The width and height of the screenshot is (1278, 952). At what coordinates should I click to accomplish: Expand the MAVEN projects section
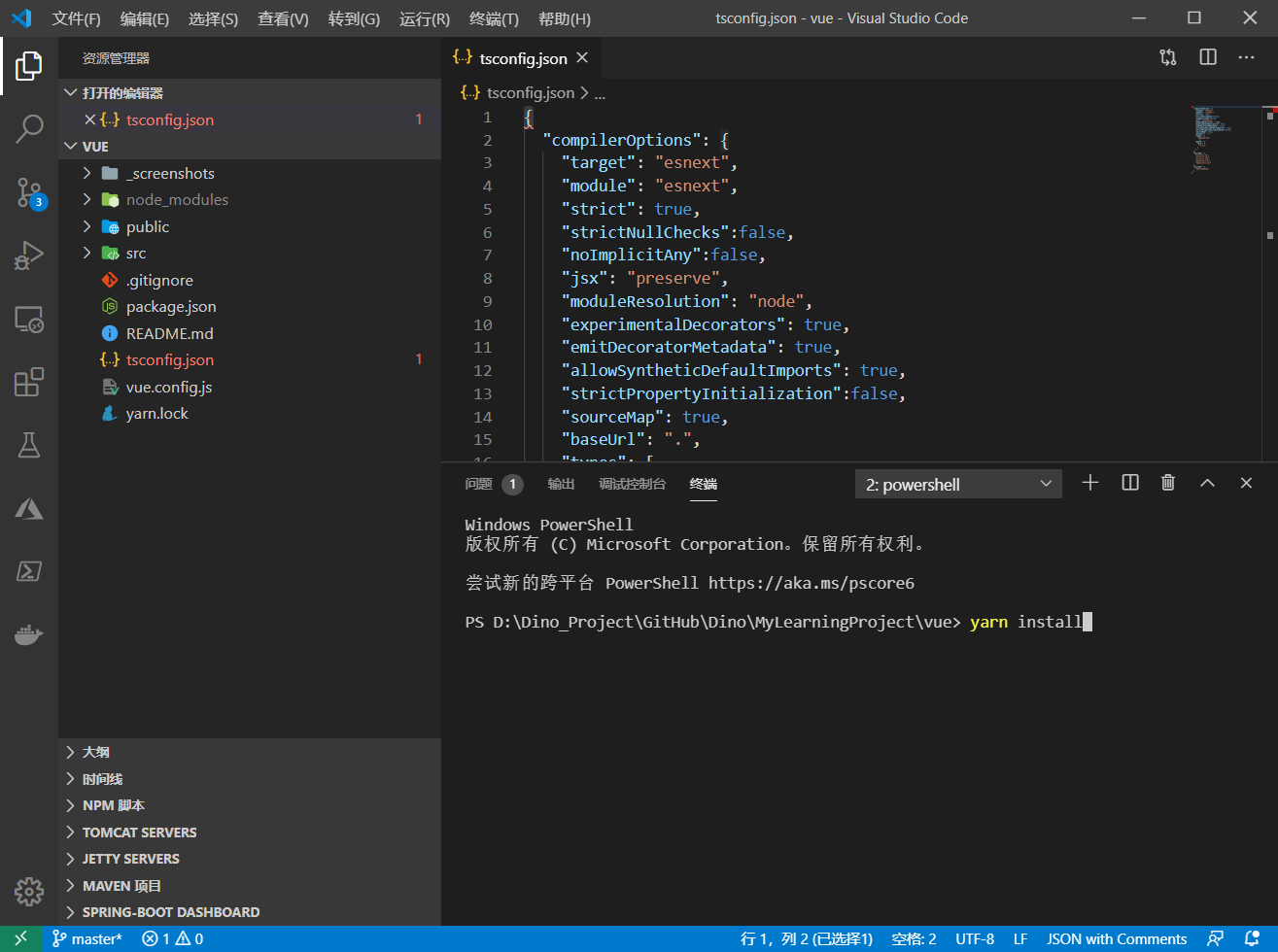250,886
